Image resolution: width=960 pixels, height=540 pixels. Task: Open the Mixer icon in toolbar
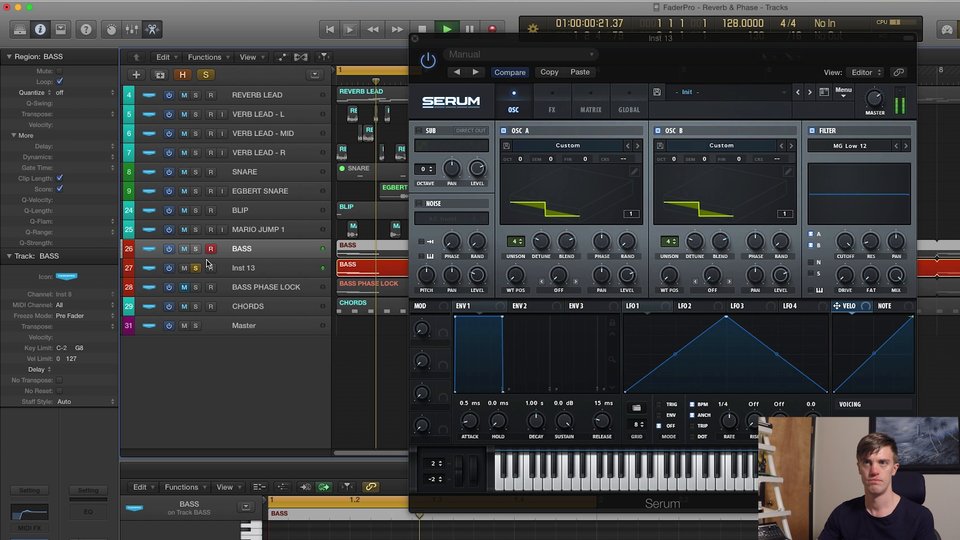(132, 29)
